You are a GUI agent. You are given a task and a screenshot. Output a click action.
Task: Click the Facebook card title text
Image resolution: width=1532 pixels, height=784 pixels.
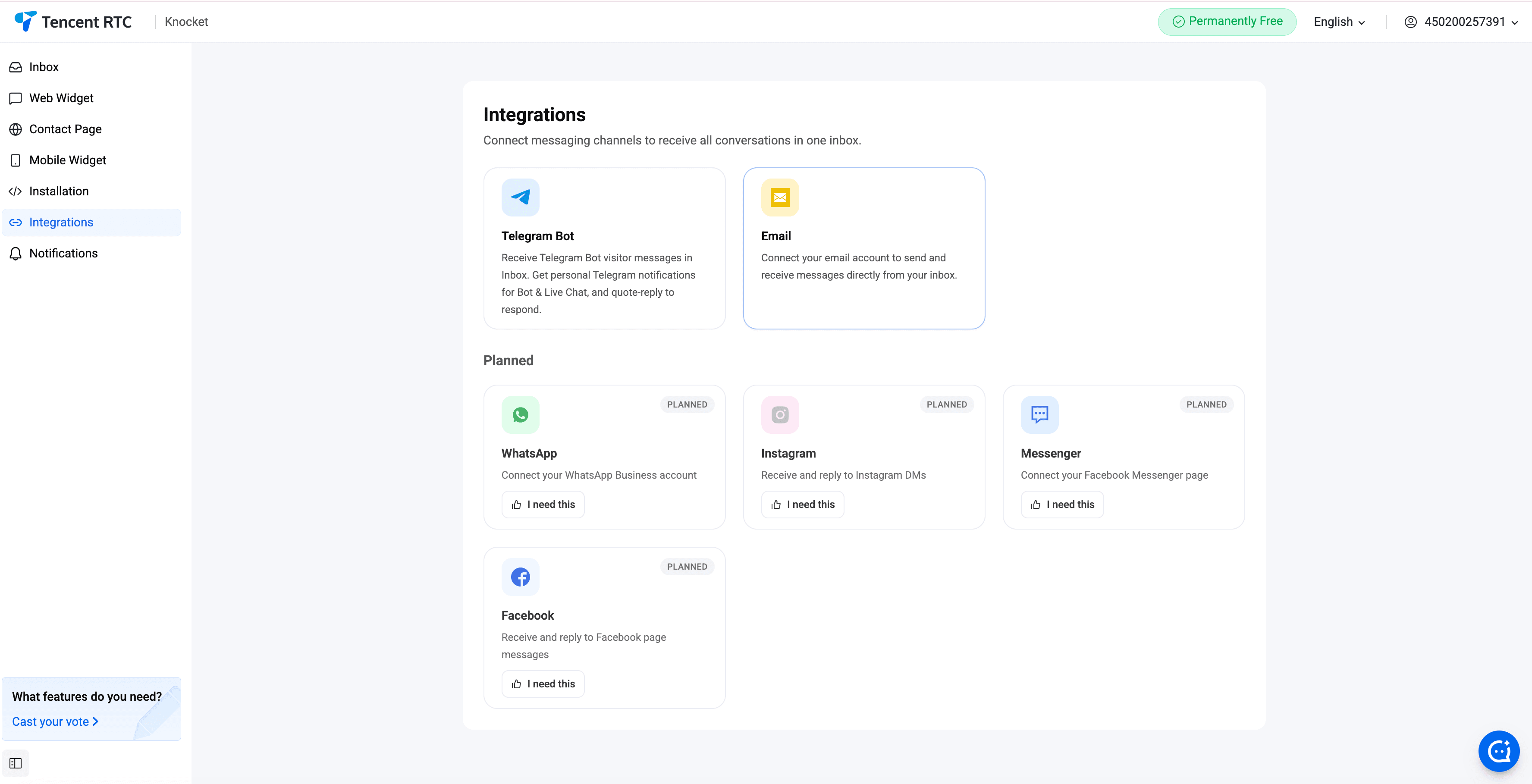coord(527,616)
